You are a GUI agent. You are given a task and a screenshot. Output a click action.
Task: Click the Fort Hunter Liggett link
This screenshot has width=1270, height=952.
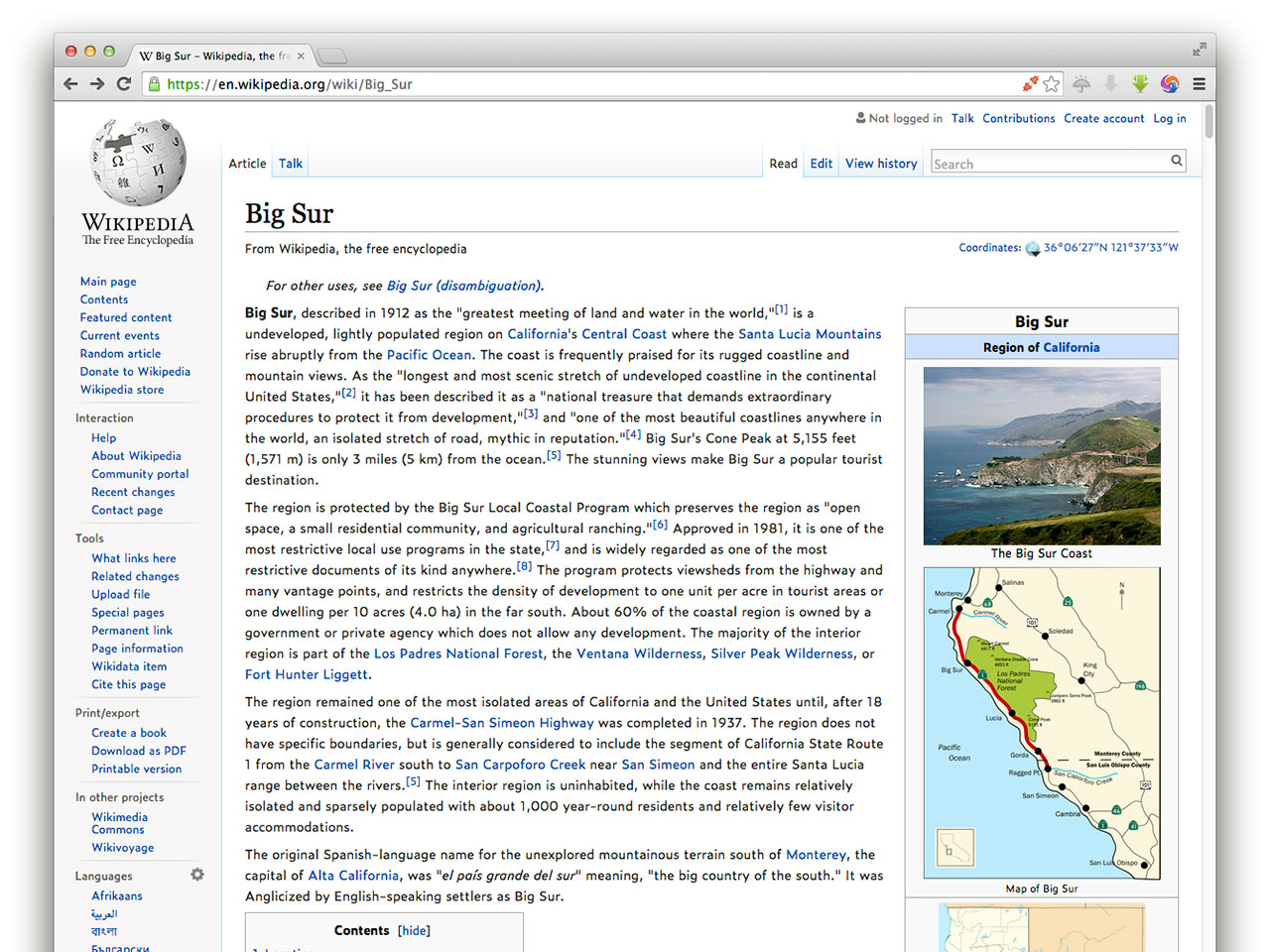click(307, 674)
